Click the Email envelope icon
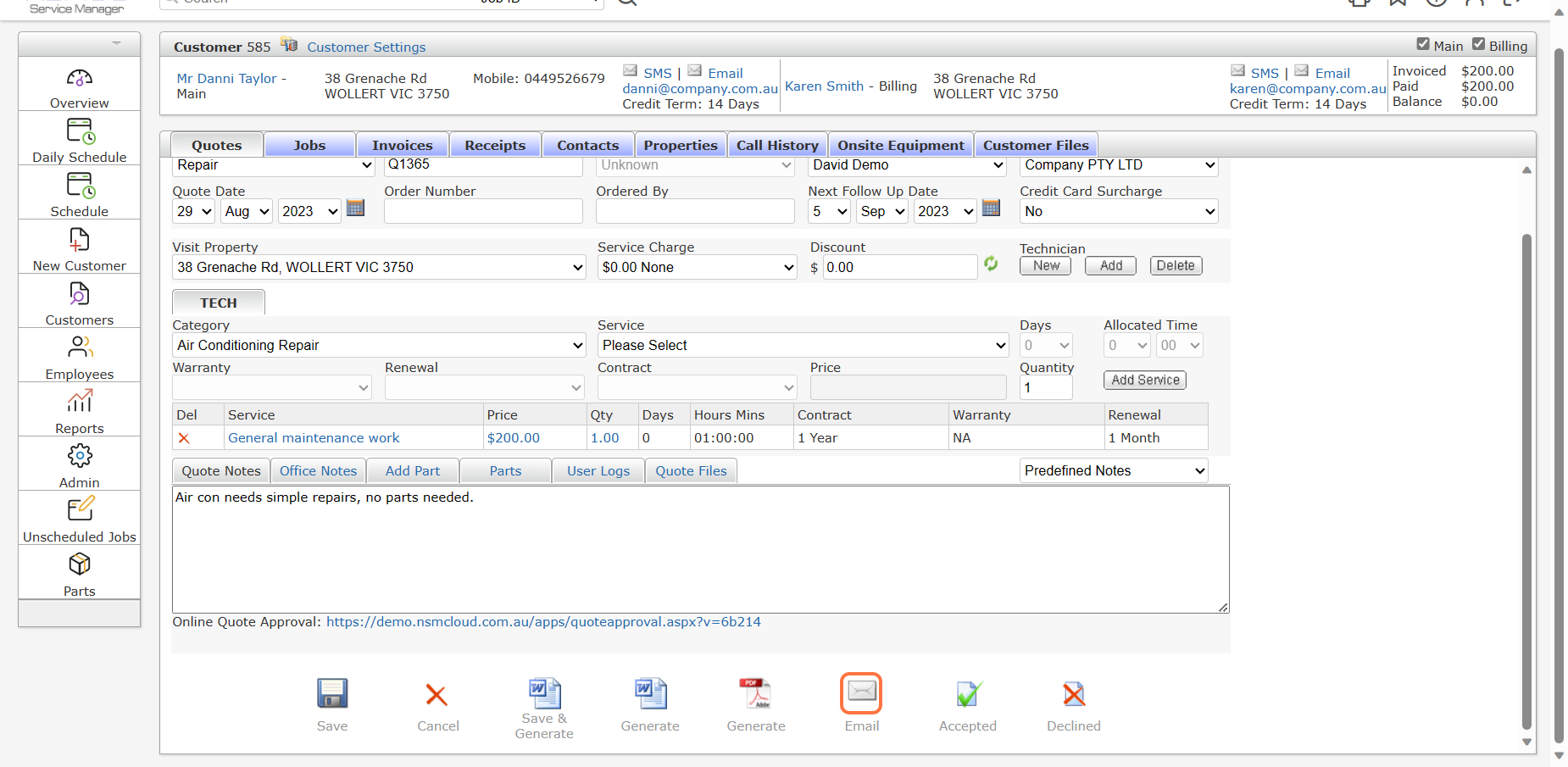Screen dimensions: 1568x767 pyautogui.click(x=861, y=693)
